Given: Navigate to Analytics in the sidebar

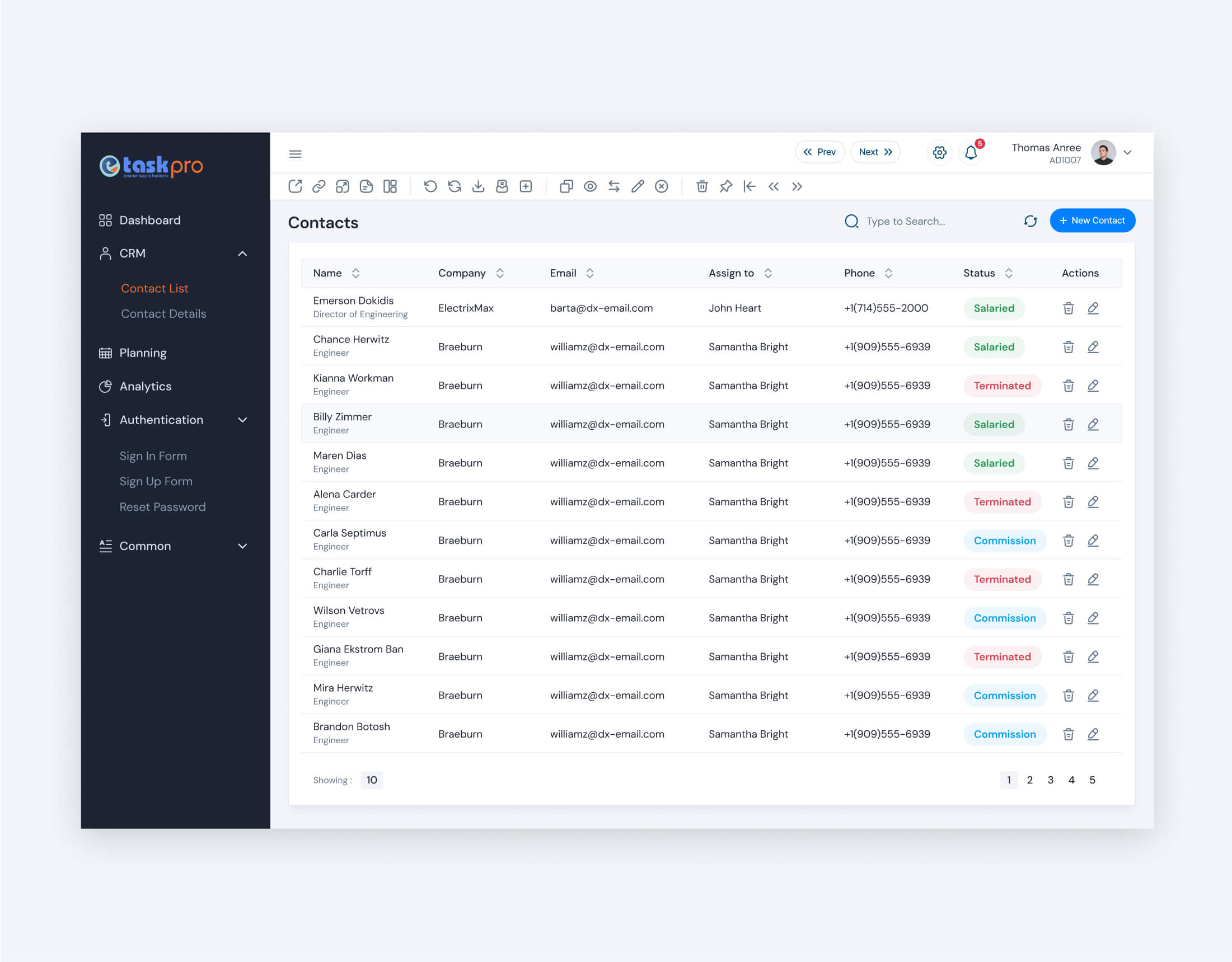Looking at the screenshot, I should tap(145, 386).
